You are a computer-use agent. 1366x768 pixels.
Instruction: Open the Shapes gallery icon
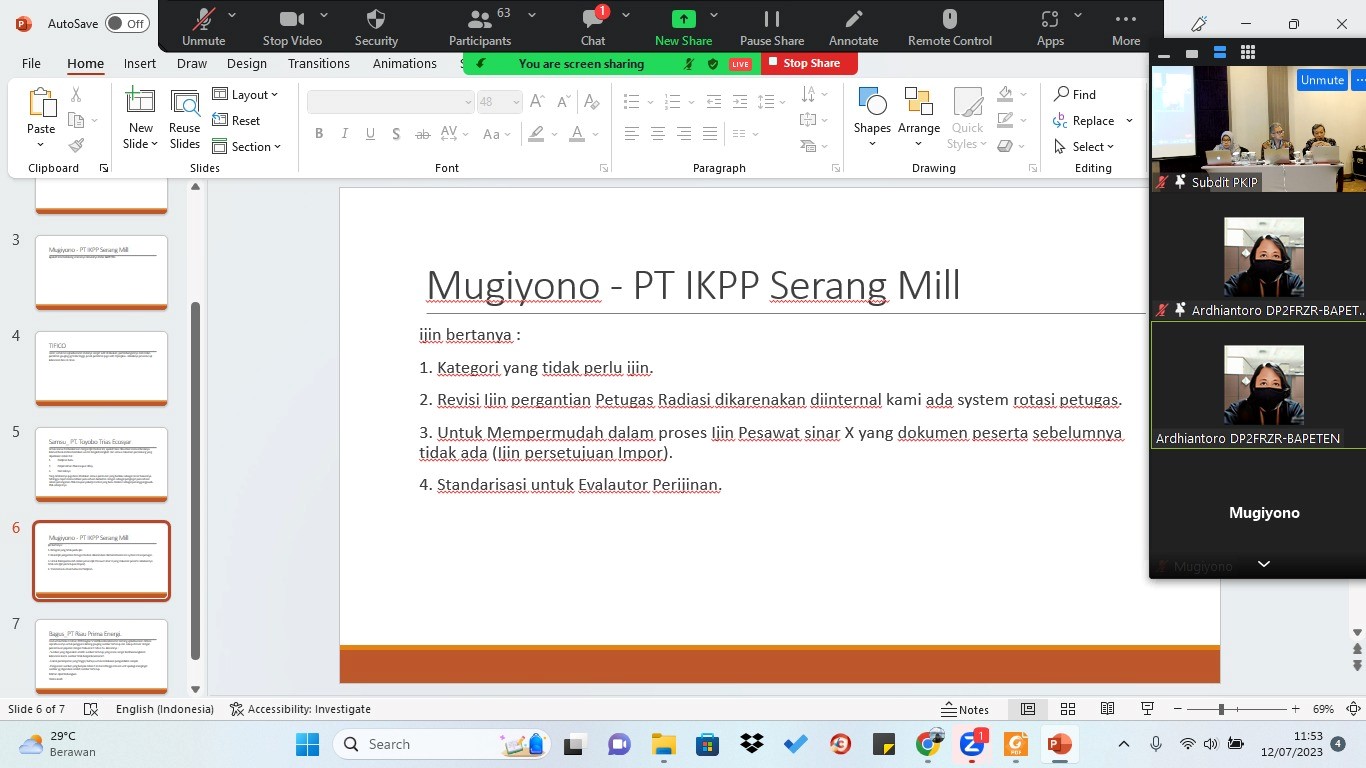point(872,103)
